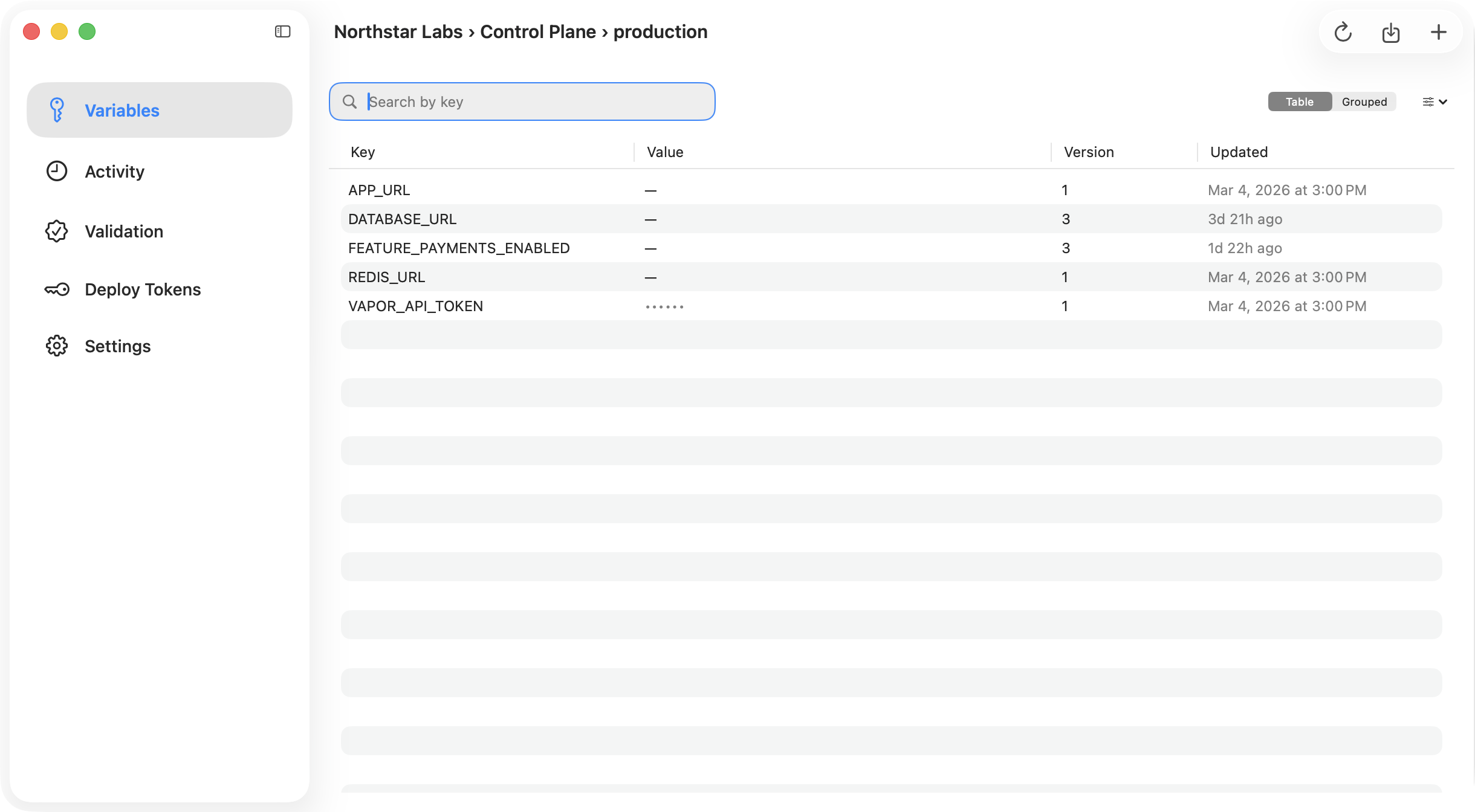Open Deploy Tokens key icon
1475x812 pixels.
point(56,289)
